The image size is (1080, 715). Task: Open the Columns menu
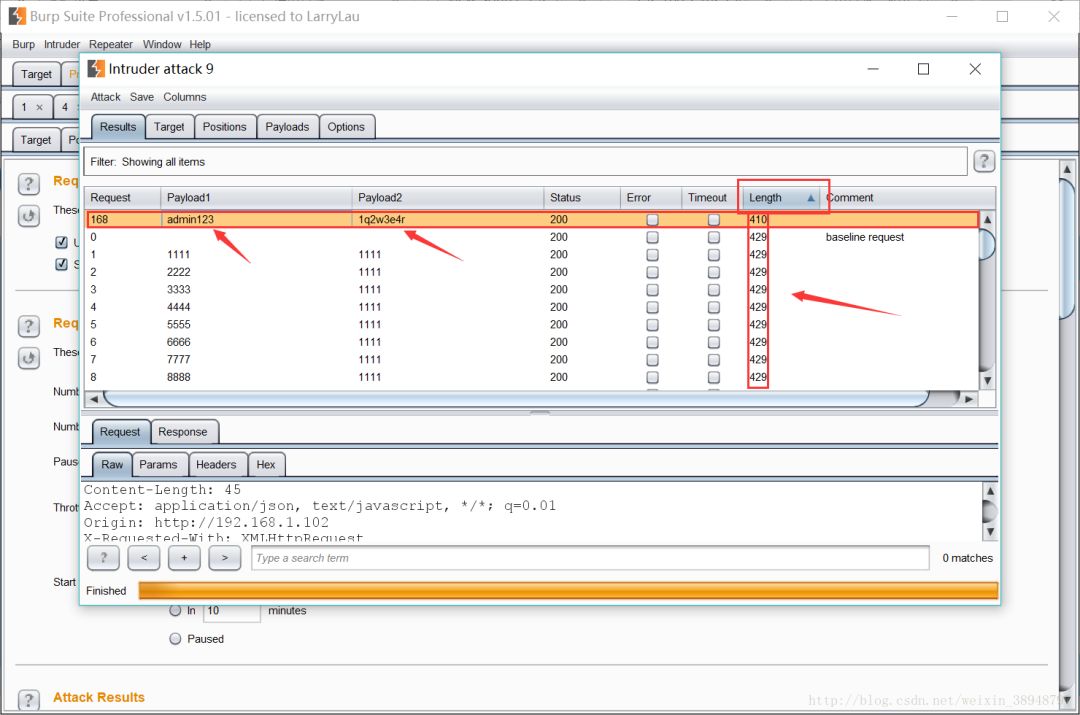pos(185,97)
